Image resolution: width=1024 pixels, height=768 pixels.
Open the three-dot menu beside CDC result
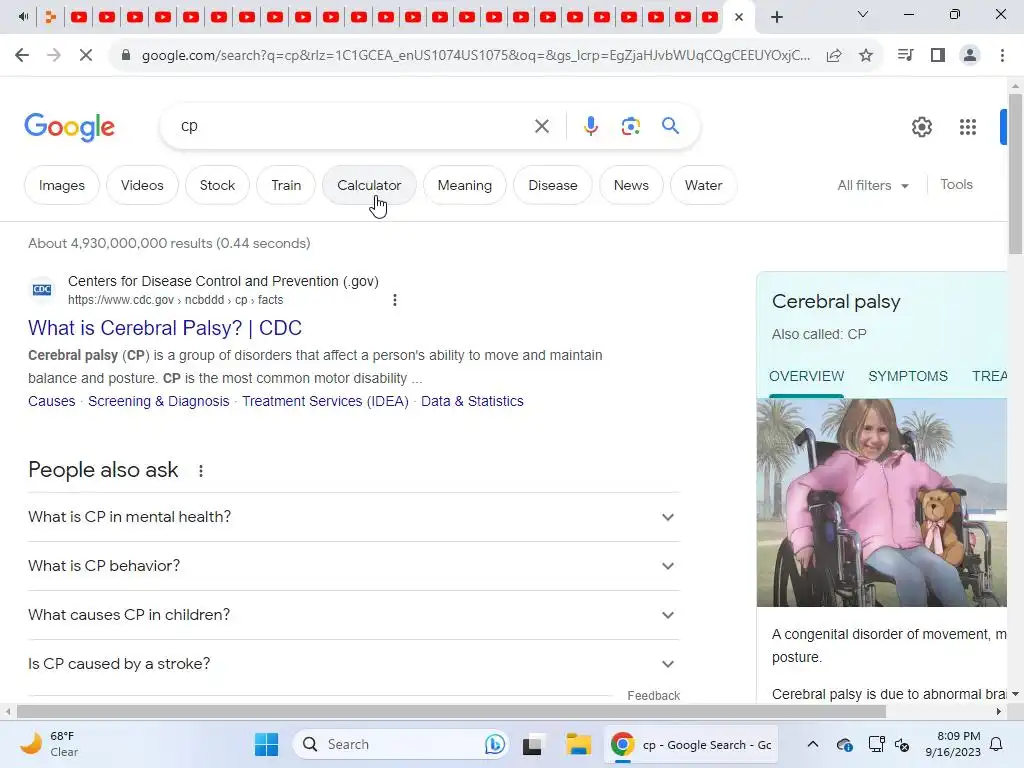[394, 300]
